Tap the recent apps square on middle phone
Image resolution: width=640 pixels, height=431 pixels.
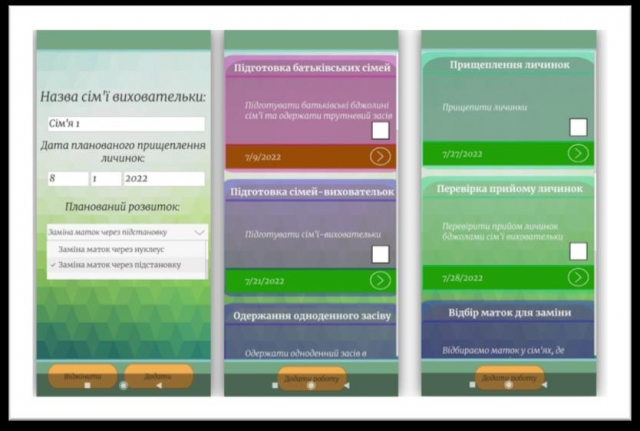click(275, 385)
